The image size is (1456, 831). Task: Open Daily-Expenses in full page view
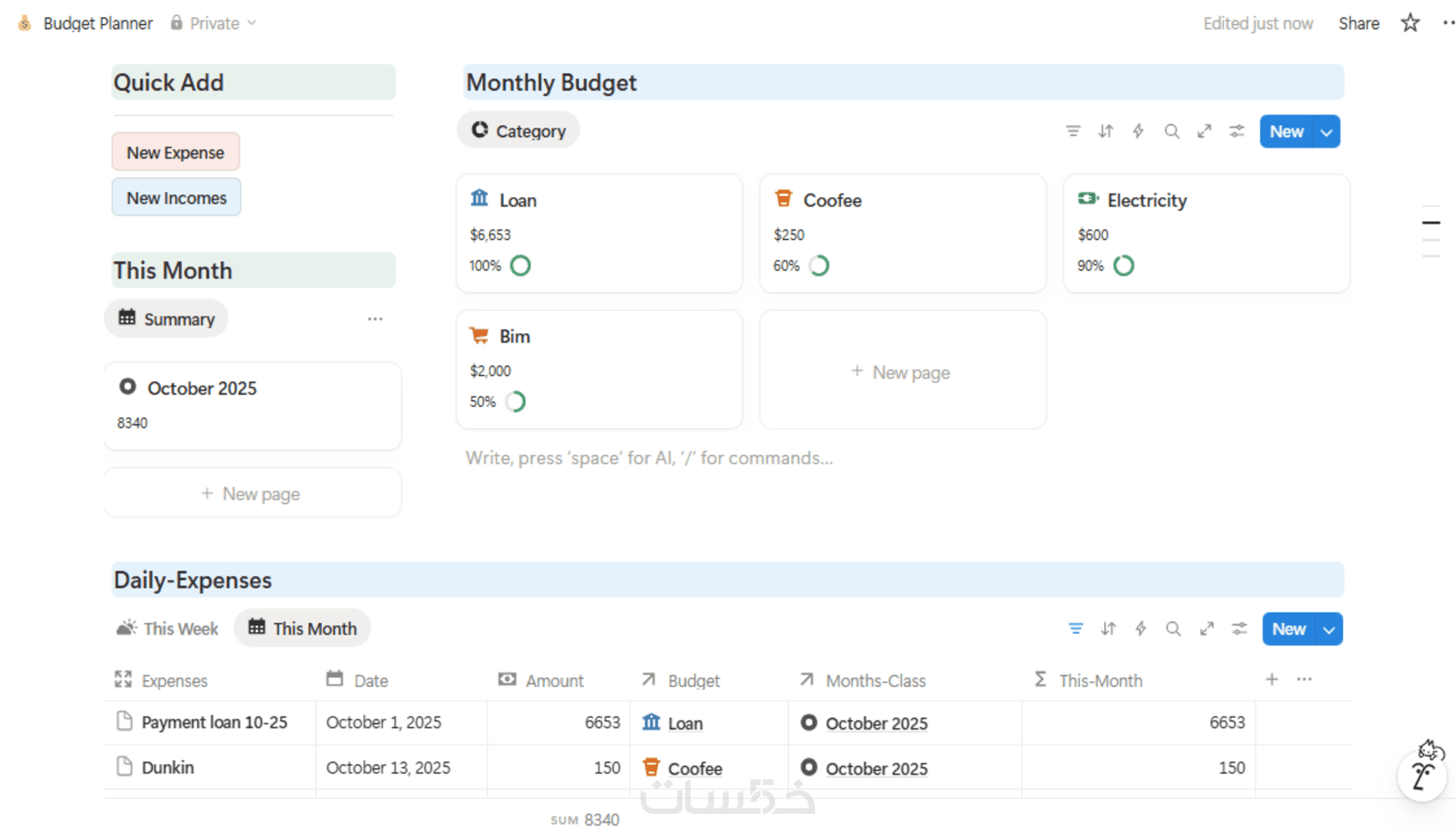[x=1207, y=629]
